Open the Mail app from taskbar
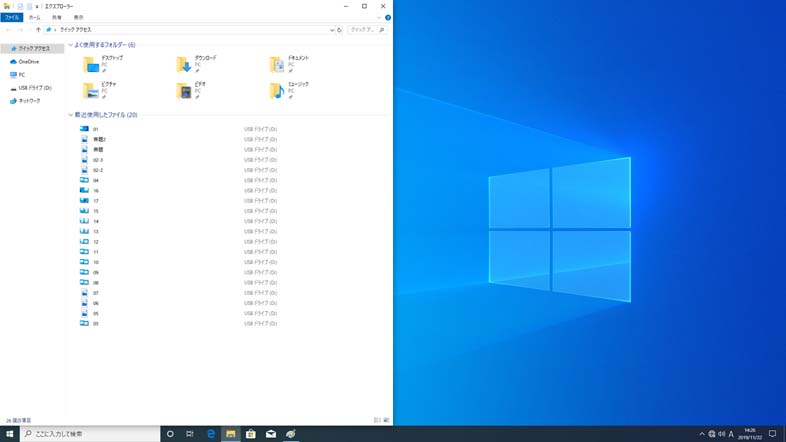Viewport: 786px width, 442px height. (x=271, y=434)
